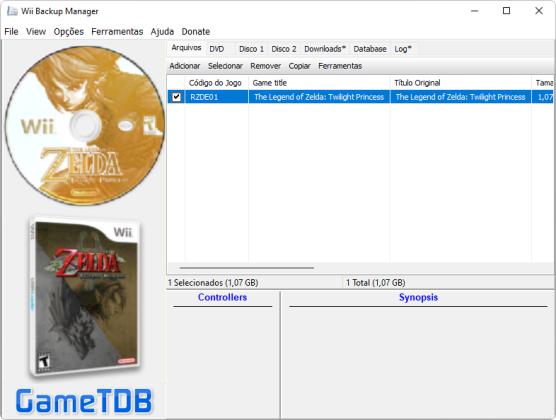Switch to the Disco 1 tab
The image size is (556, 420).
pyautogui.click(x=251, y=49)
